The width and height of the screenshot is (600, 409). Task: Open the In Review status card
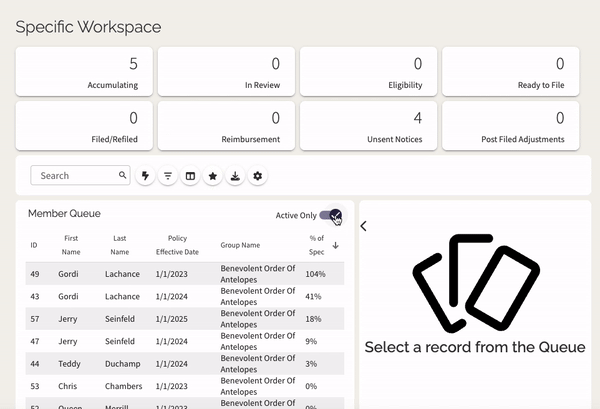pyautogui.click(x=227, y=72)
